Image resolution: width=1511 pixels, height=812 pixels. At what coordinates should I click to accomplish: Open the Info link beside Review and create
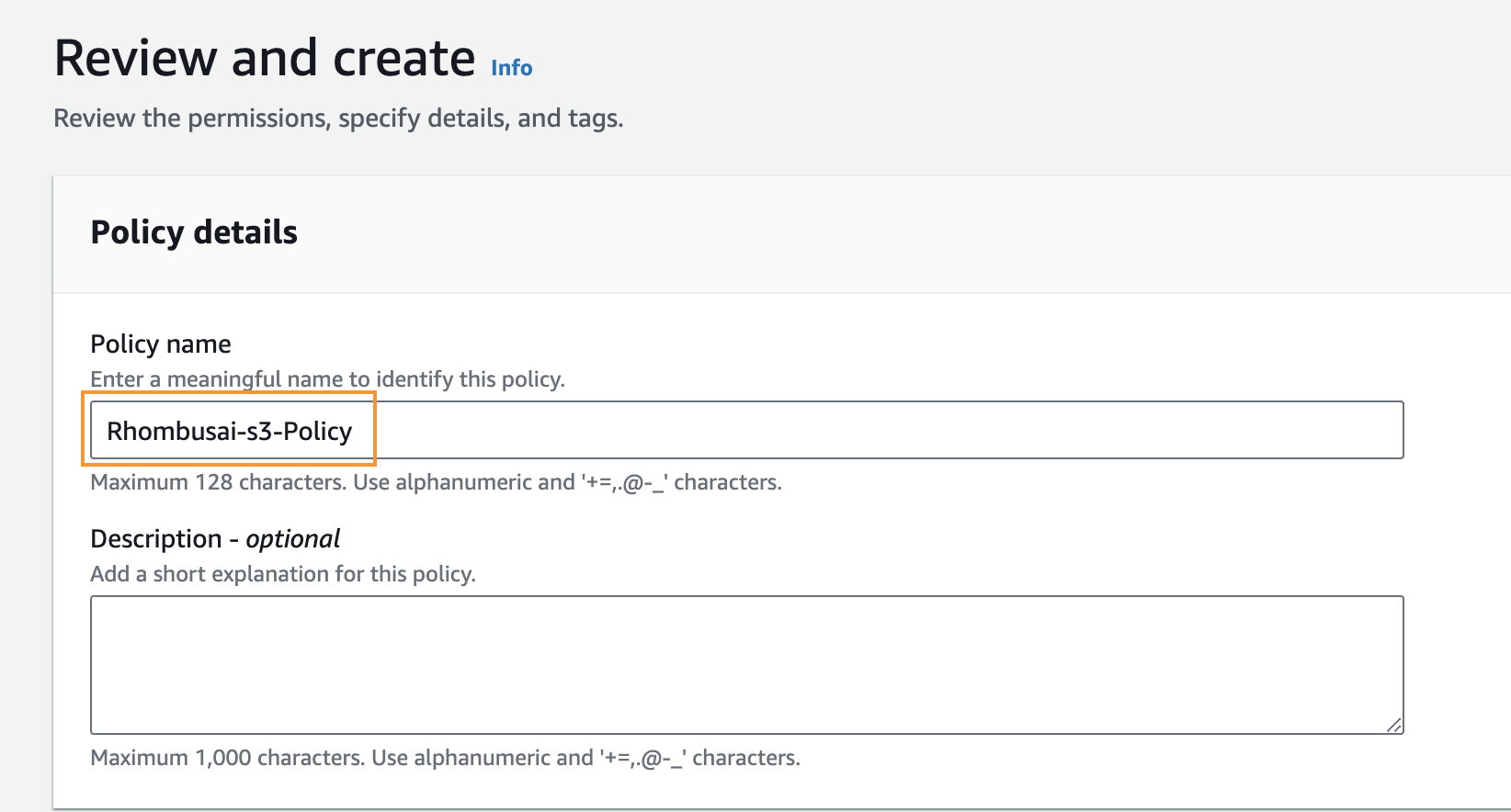click(x=511, y=68)
